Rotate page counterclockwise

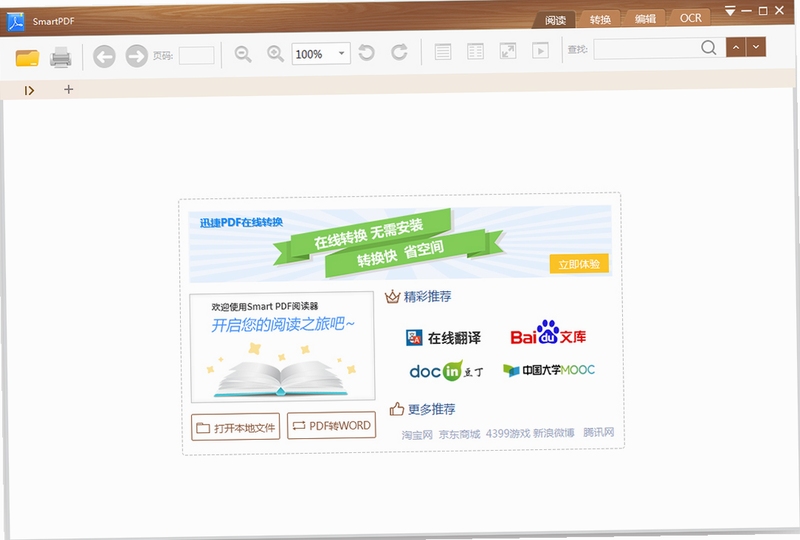point(366,52)
